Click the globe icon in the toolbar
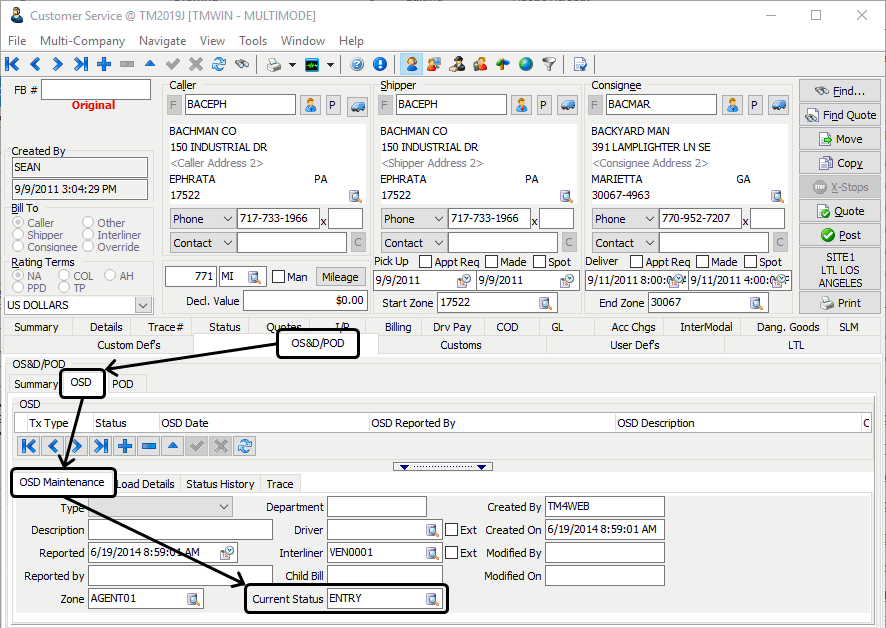 click(526, 65)
